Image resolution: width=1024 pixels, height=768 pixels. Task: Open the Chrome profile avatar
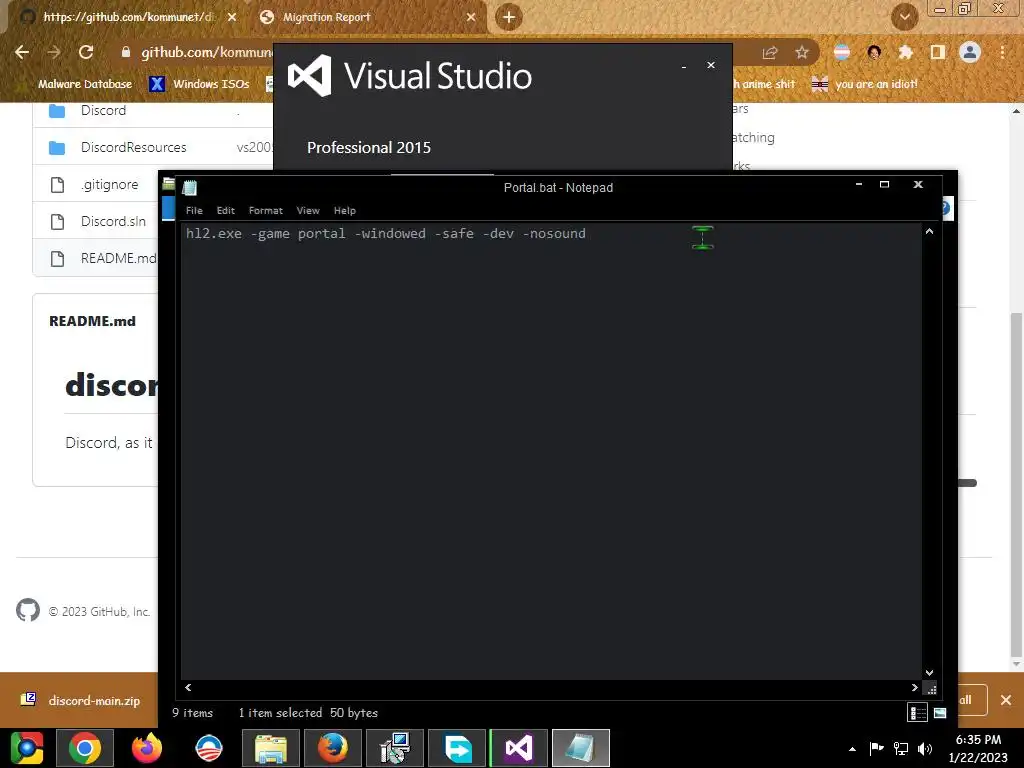tap(970, 52)
